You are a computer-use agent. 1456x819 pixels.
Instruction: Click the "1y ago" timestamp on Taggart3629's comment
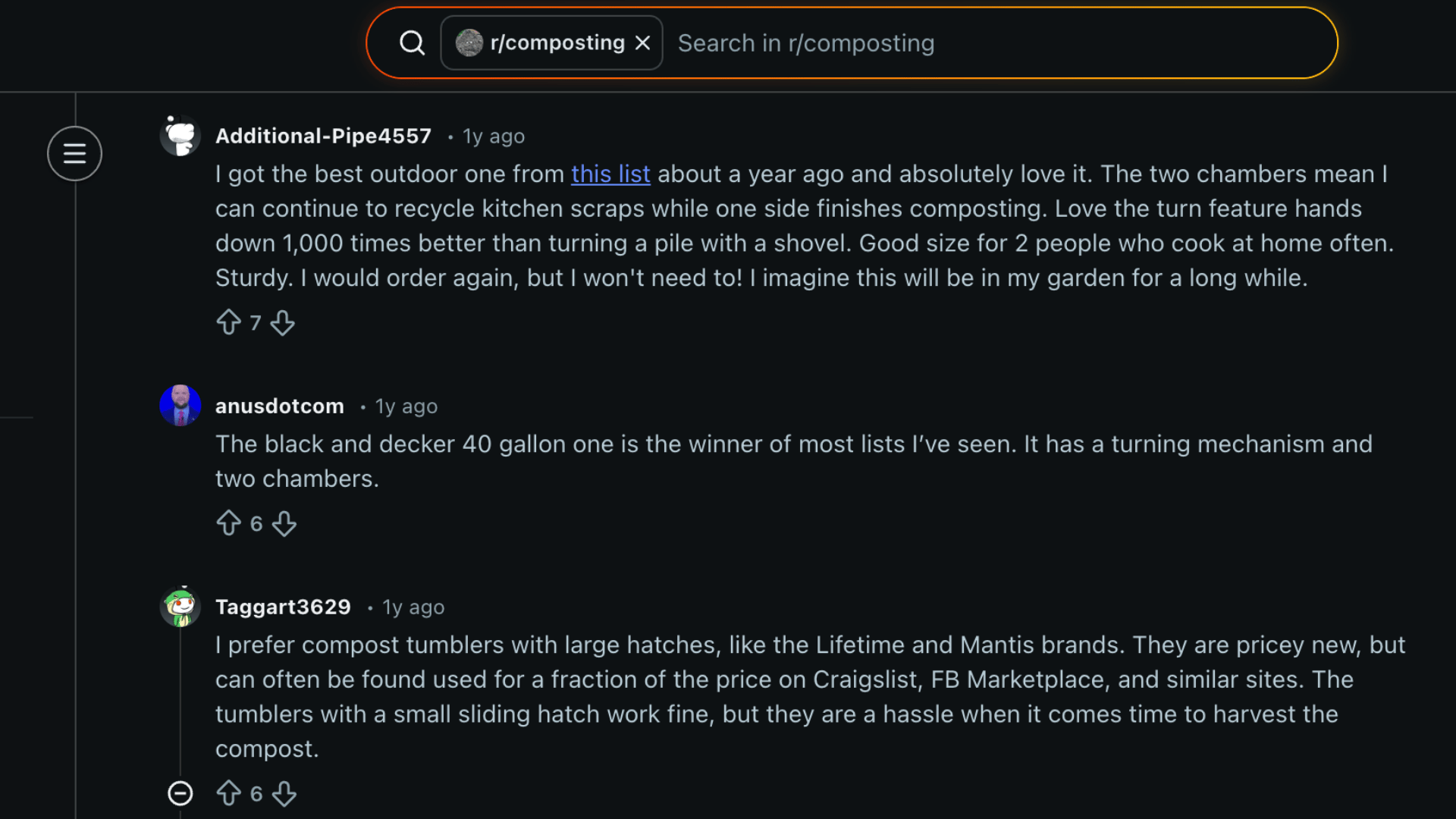413,607
